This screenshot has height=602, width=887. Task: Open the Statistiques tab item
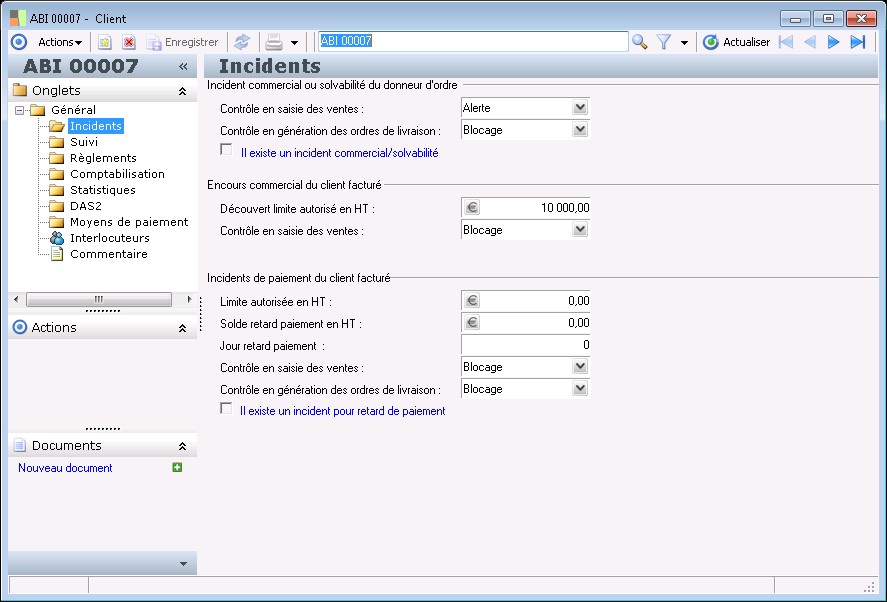[x=102, y=190]
